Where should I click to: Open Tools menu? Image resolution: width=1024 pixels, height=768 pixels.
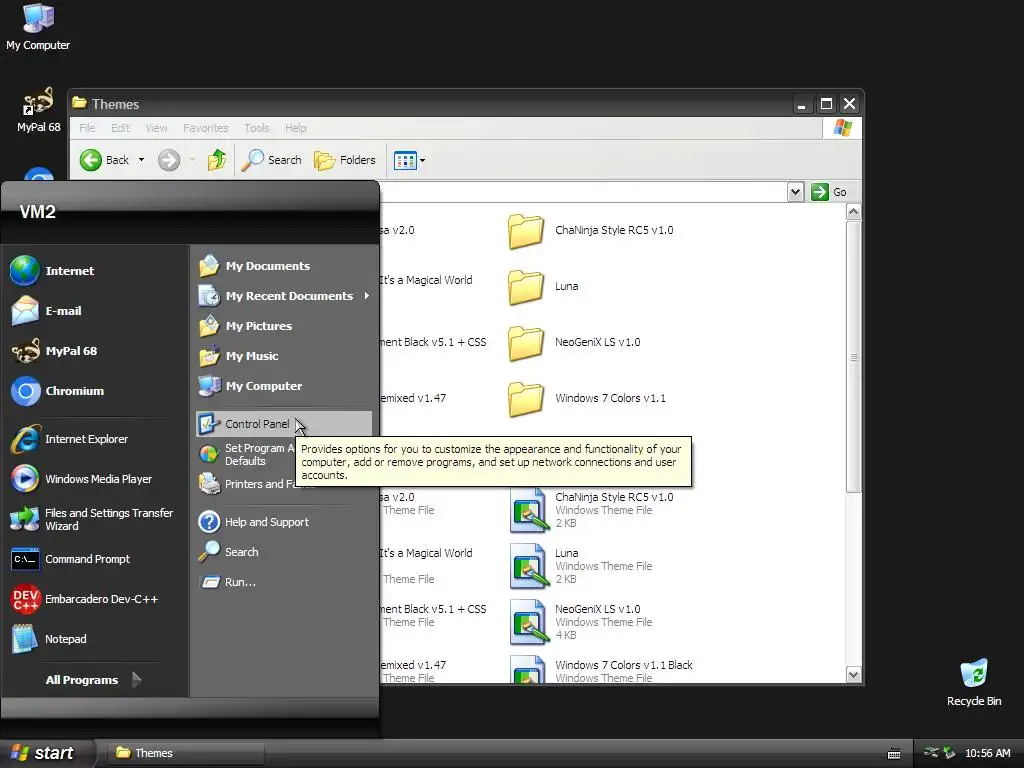pyautogui.click(x=257, y=128)
